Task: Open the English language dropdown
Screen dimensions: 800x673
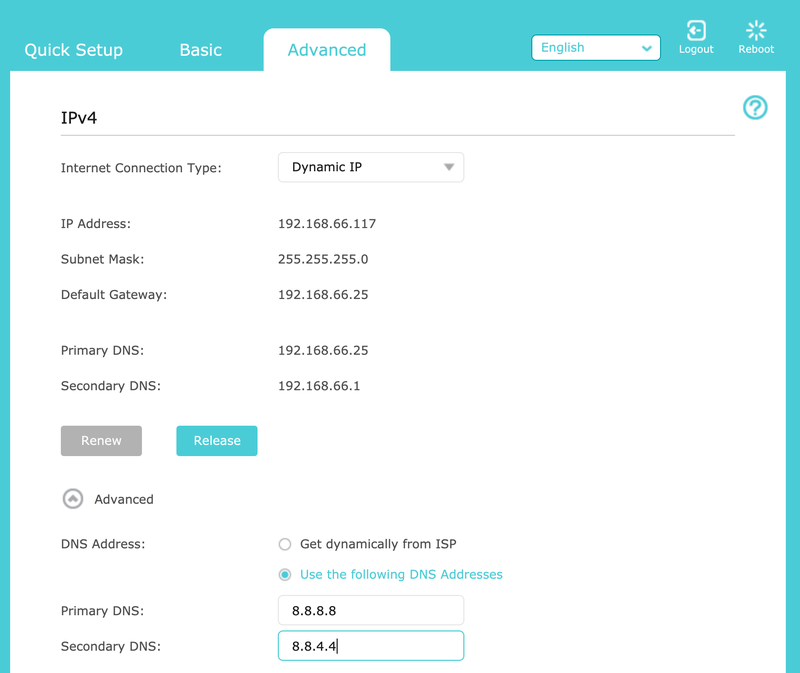Action: click(x=595, y=48)
